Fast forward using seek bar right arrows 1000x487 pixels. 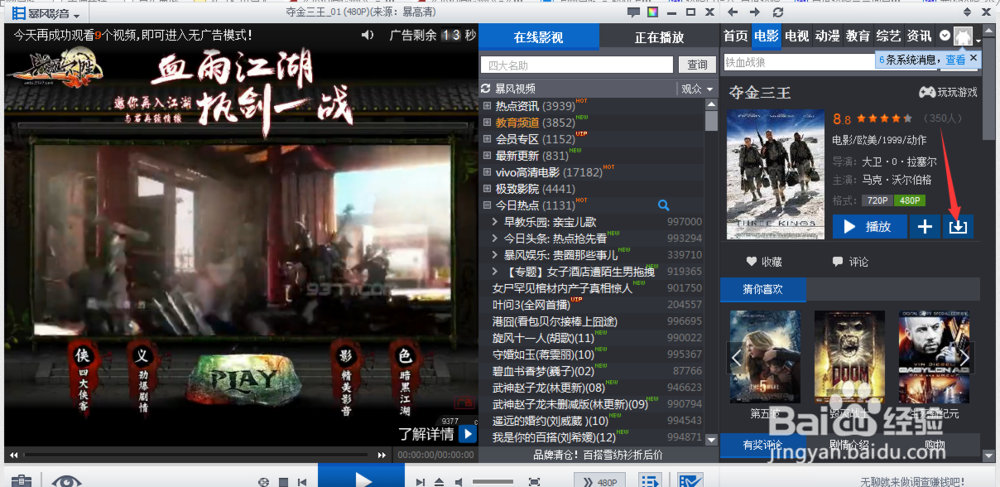[382, 455]
